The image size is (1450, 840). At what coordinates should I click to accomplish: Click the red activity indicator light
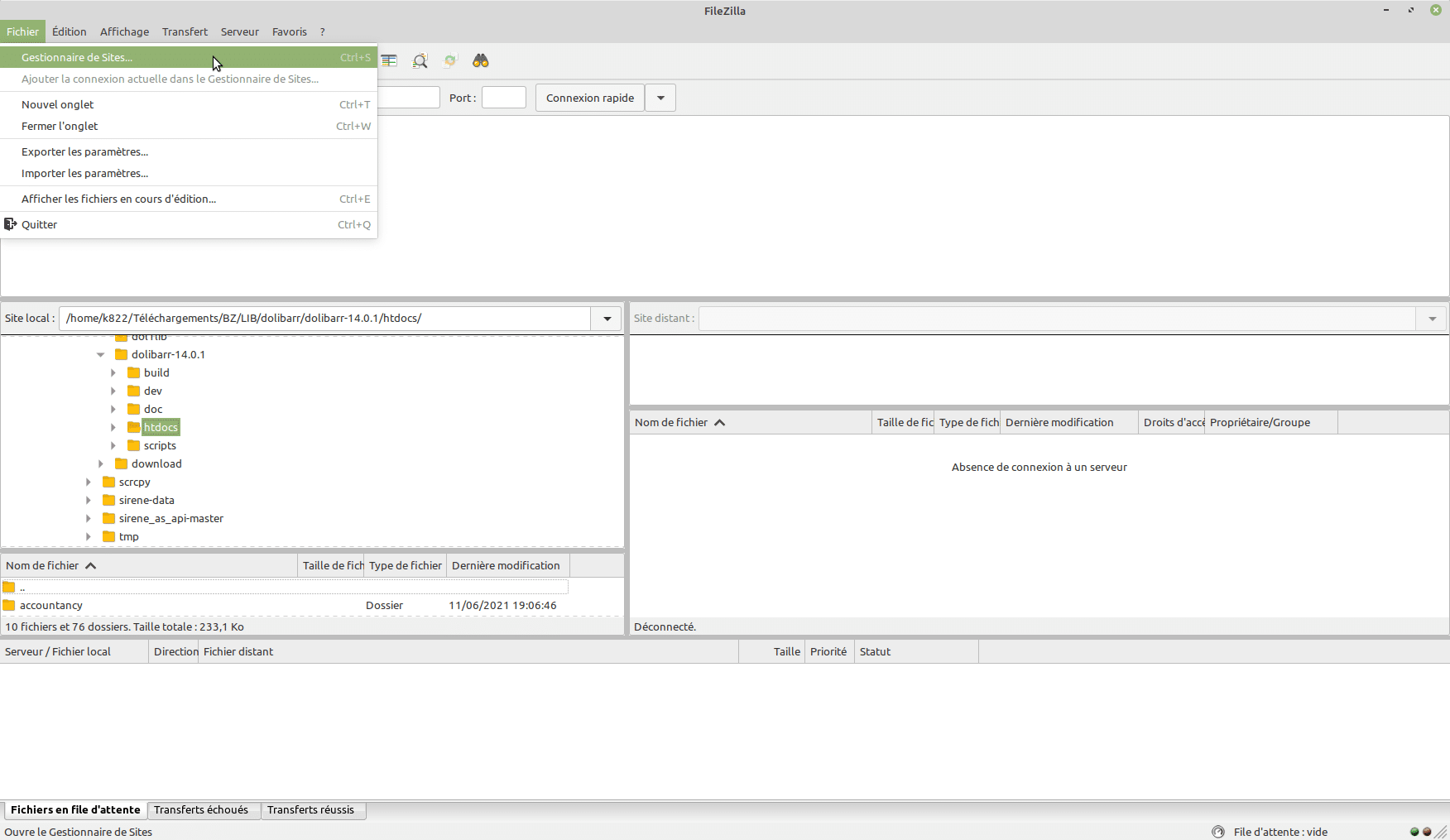tap(1427, 832)
